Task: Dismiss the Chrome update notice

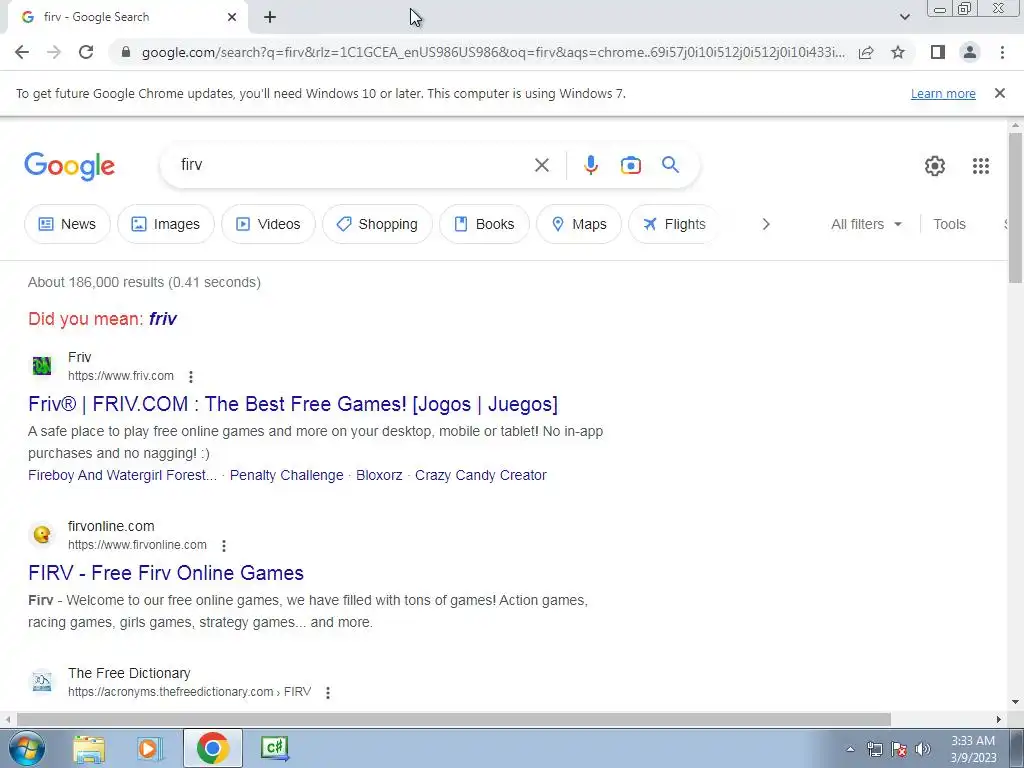Action: click(999, 93)
